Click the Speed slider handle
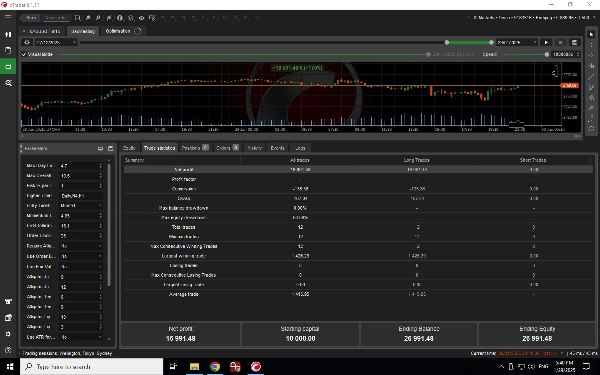 coord(547,54)
